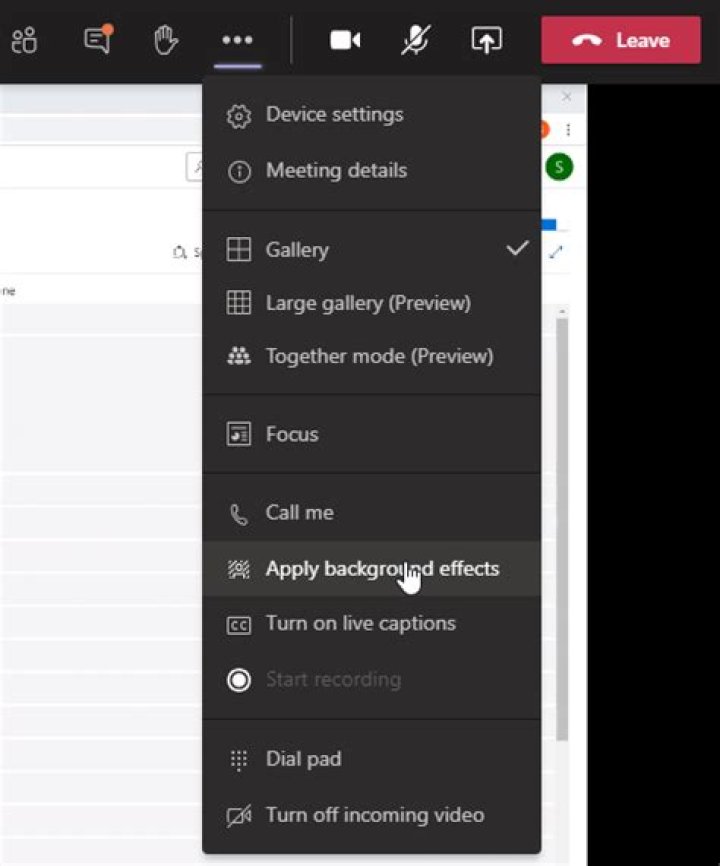Open the meeting chat icon
Viewport: 720px width, 866px height.
98,39
